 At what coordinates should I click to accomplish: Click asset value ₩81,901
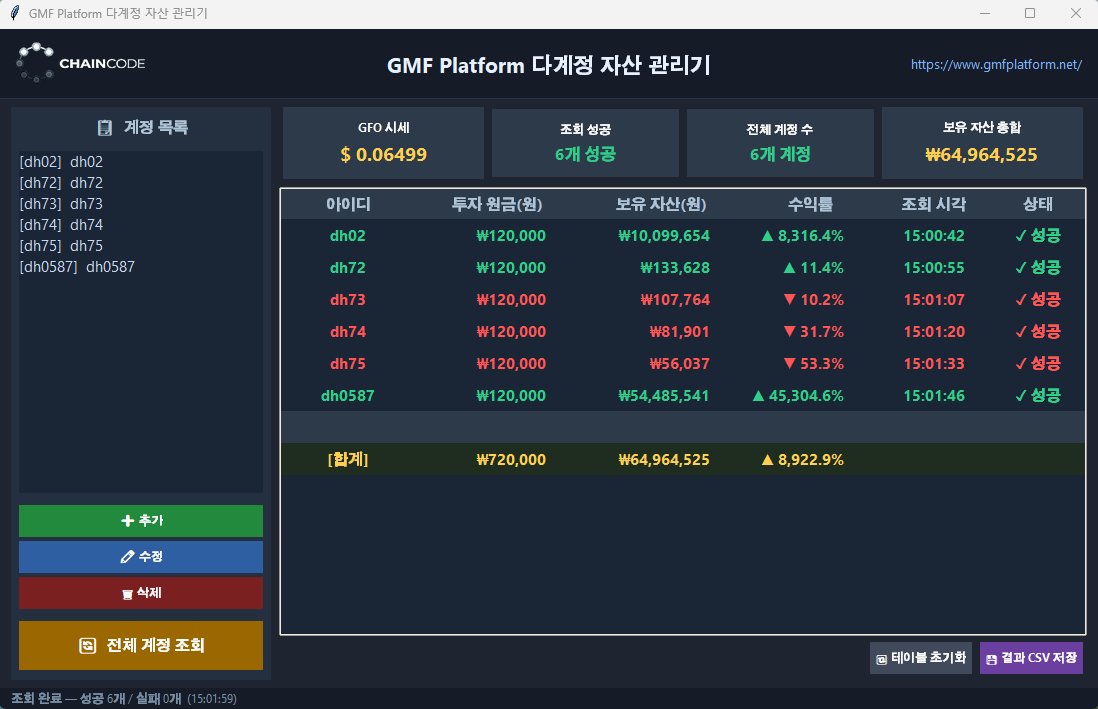(x=679, y=331)
